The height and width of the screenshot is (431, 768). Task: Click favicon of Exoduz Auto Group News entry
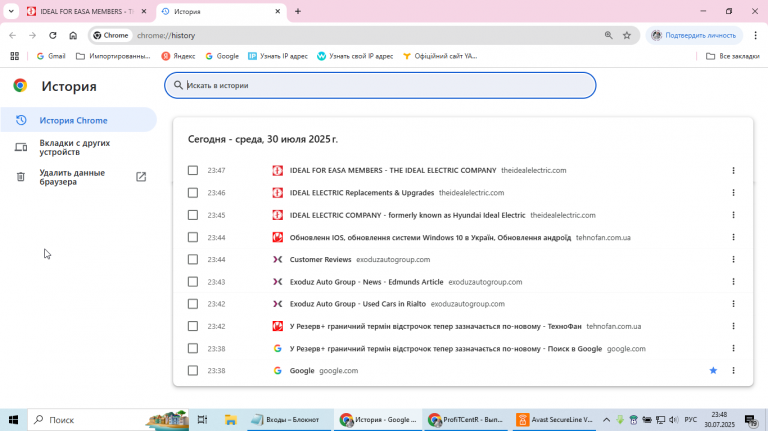(277, 282)
